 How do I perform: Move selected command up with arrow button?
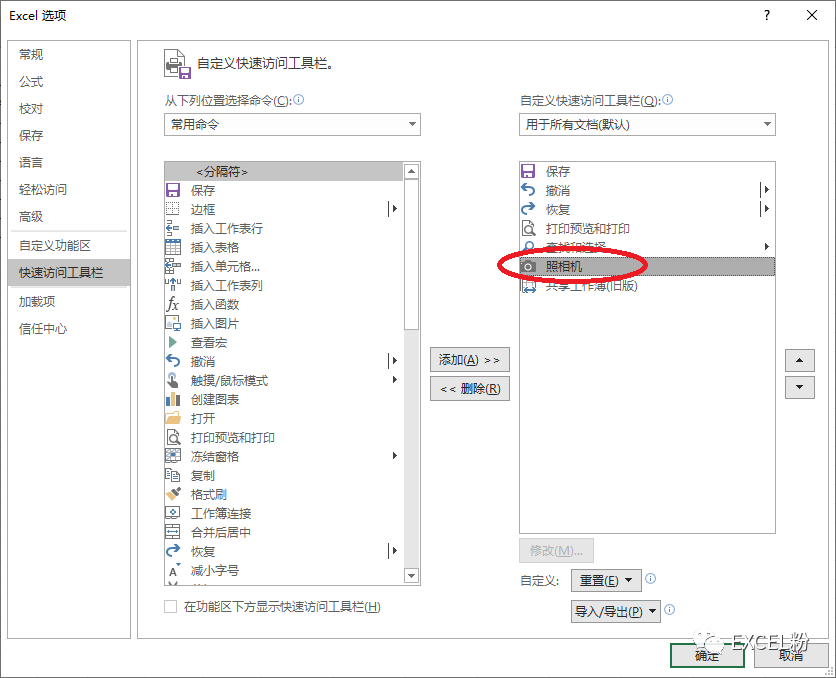799,360
